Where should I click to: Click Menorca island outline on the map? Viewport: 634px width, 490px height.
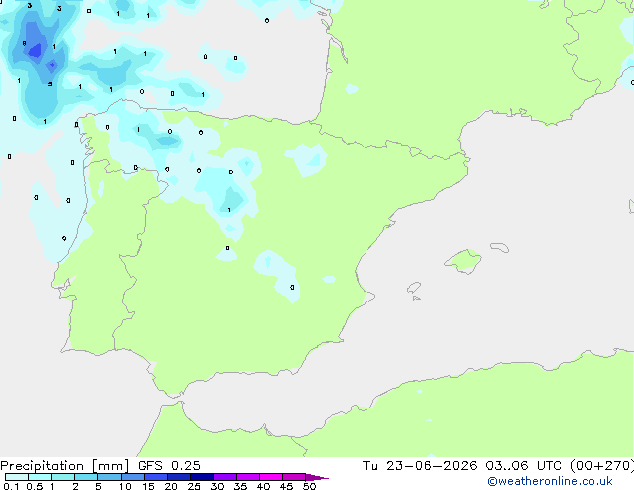click(499, 247)
